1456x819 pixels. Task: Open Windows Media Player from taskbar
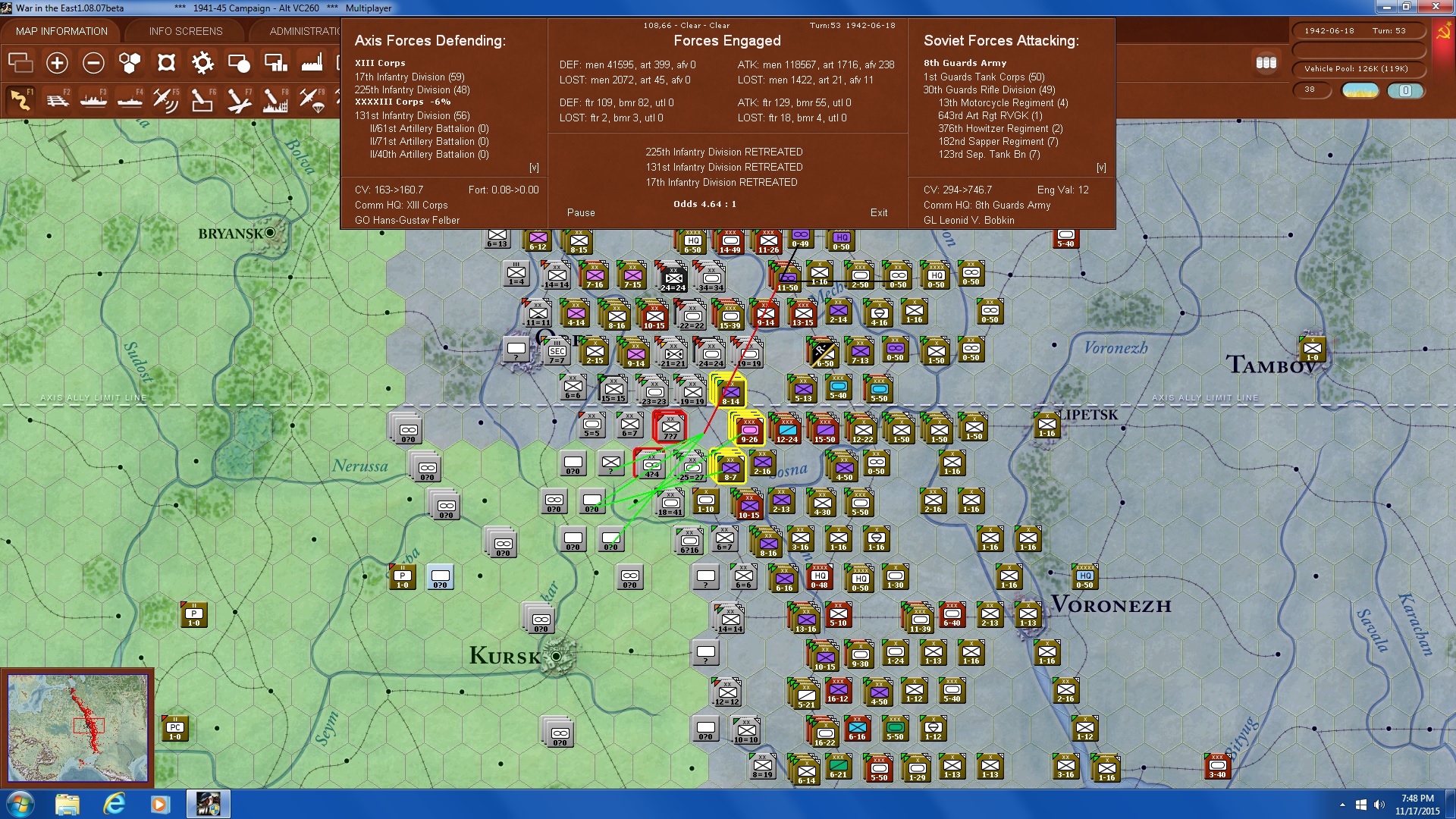160,804
